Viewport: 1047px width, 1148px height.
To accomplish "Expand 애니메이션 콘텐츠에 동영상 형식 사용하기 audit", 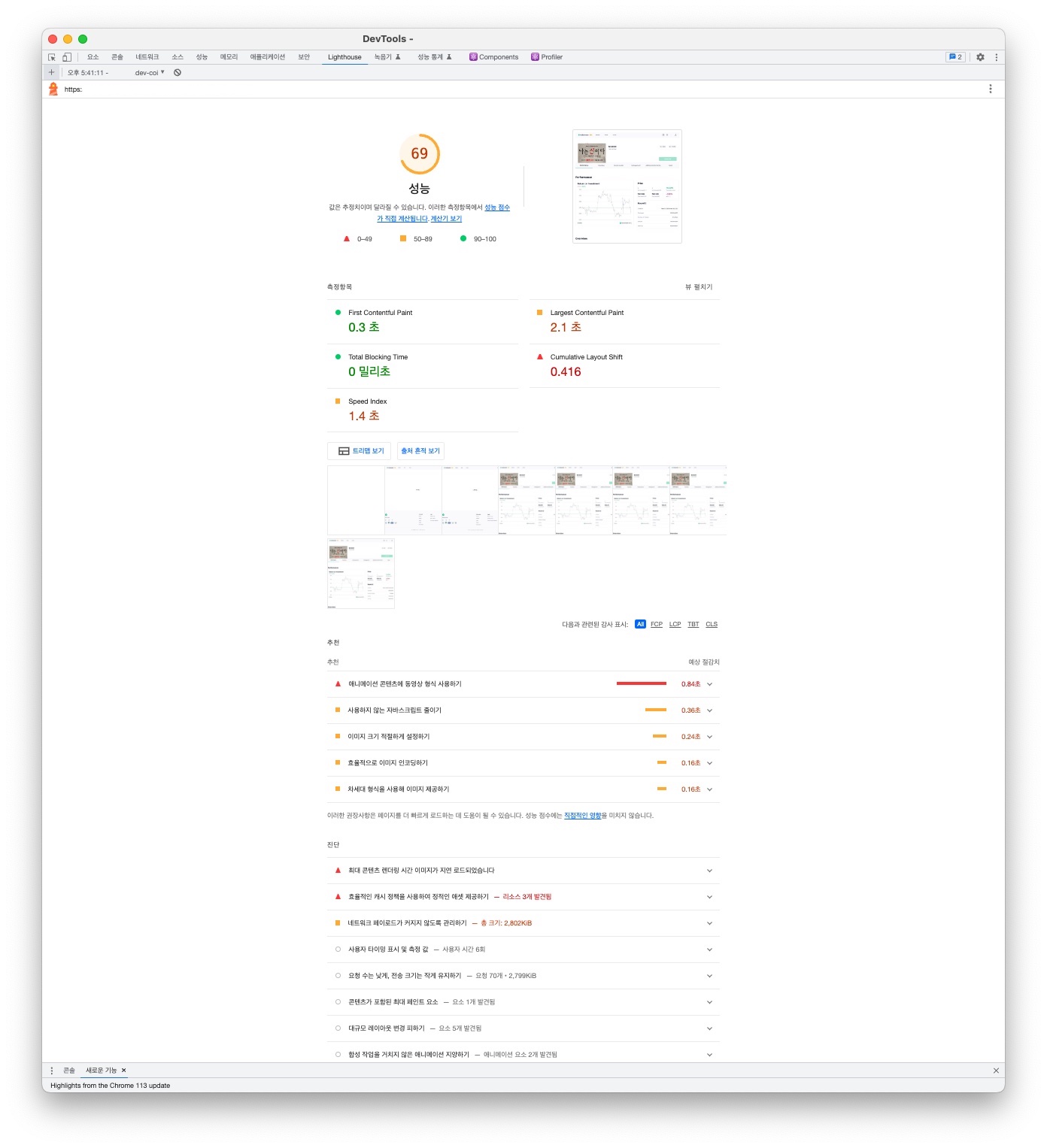I will tap(523, 684).
